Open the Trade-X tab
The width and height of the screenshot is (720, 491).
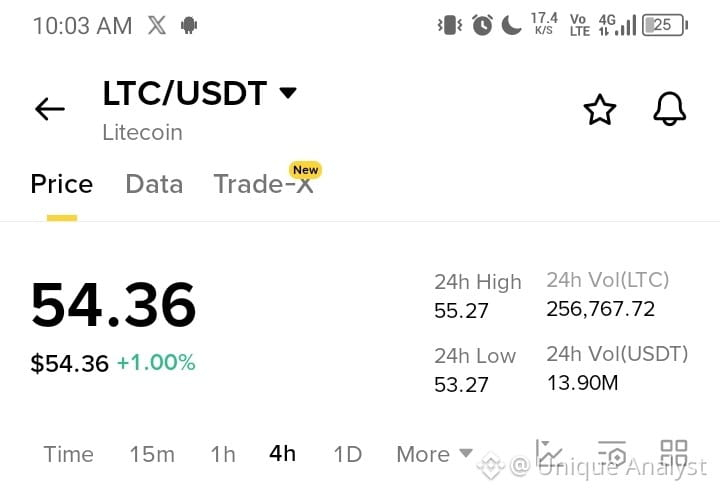click(264, 184)
